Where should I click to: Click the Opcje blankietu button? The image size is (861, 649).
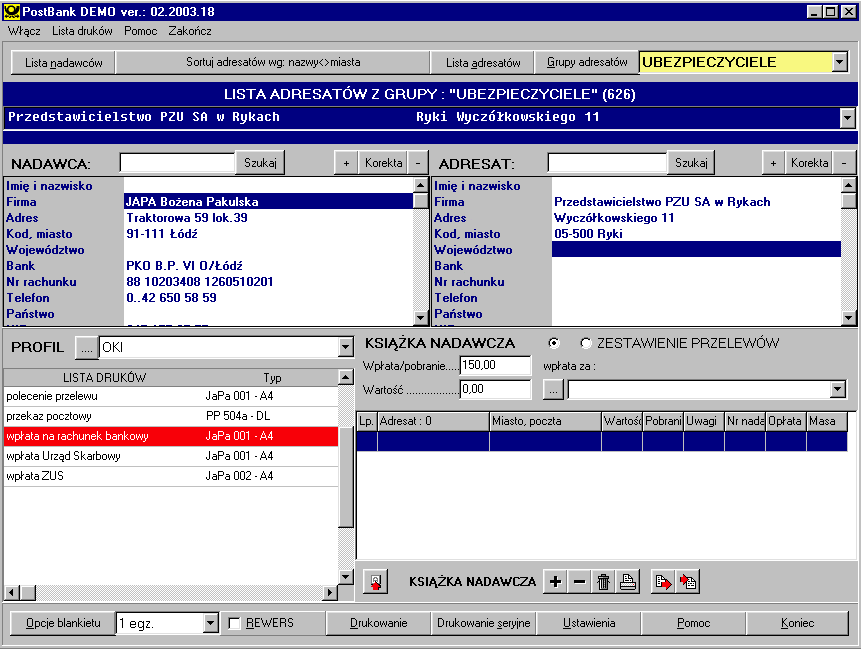(63, 623)
